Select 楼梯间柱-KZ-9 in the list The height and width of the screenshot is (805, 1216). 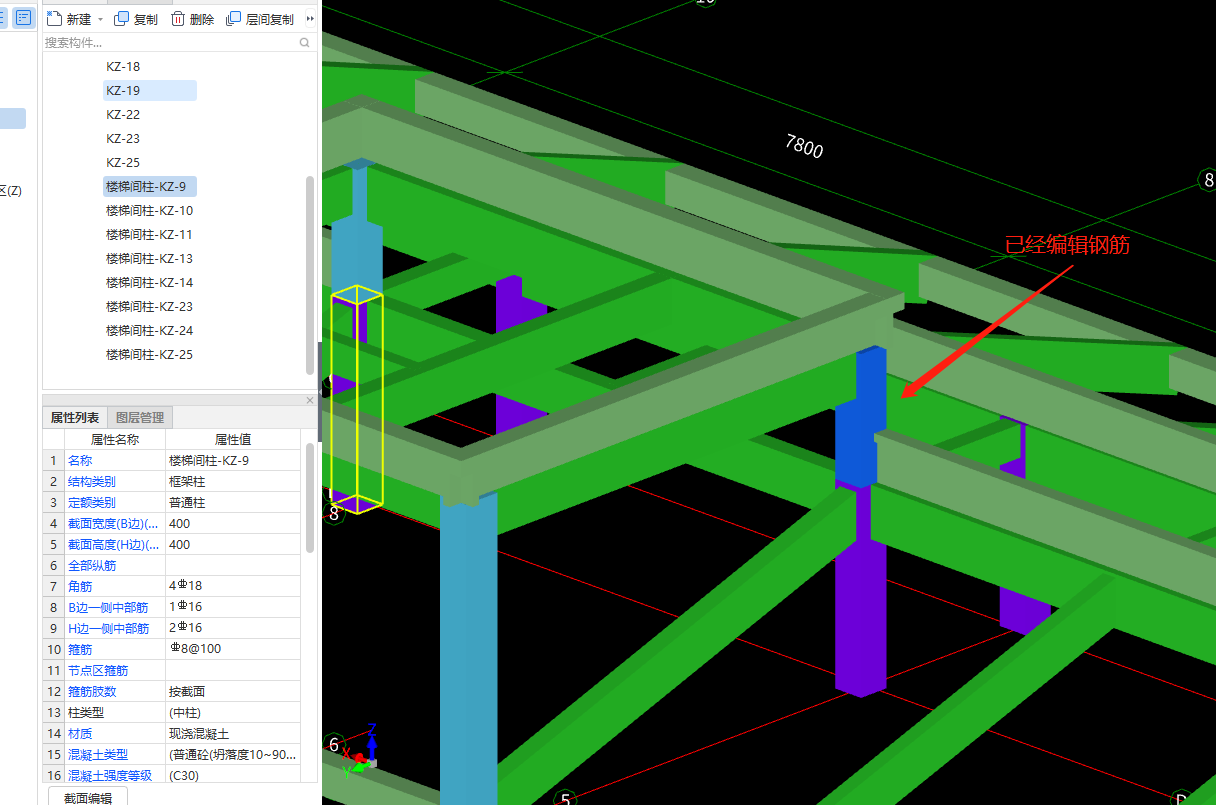click(149, 187)
